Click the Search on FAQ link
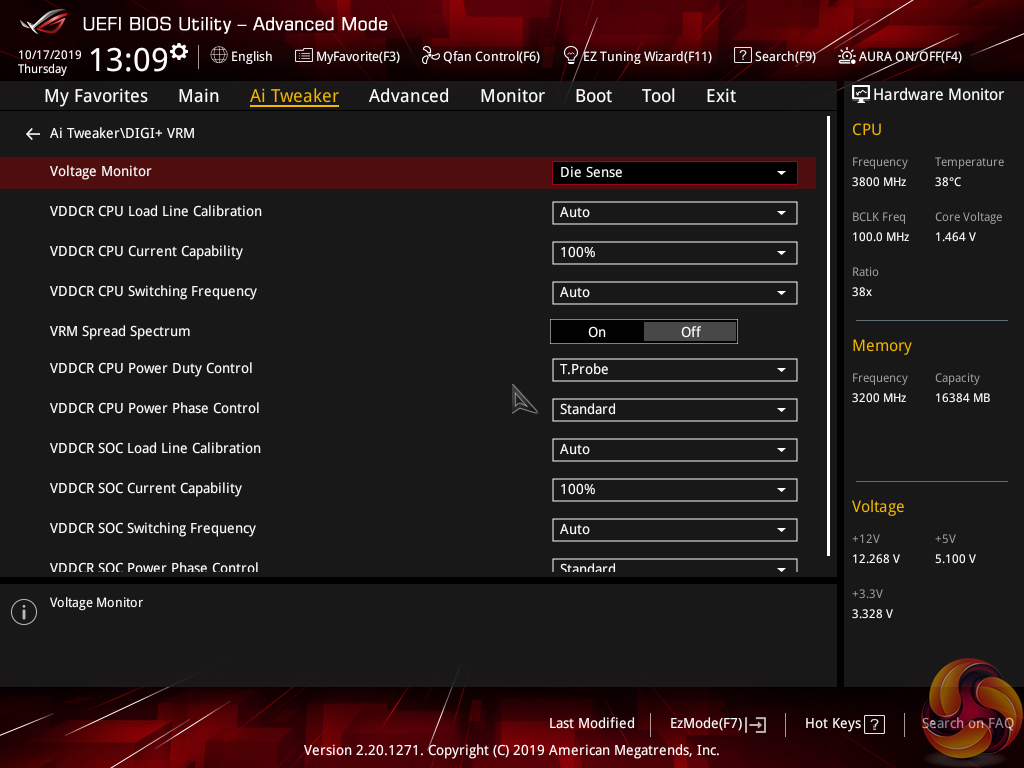Viewport: 1024px width, 768px height. (966, 724)
